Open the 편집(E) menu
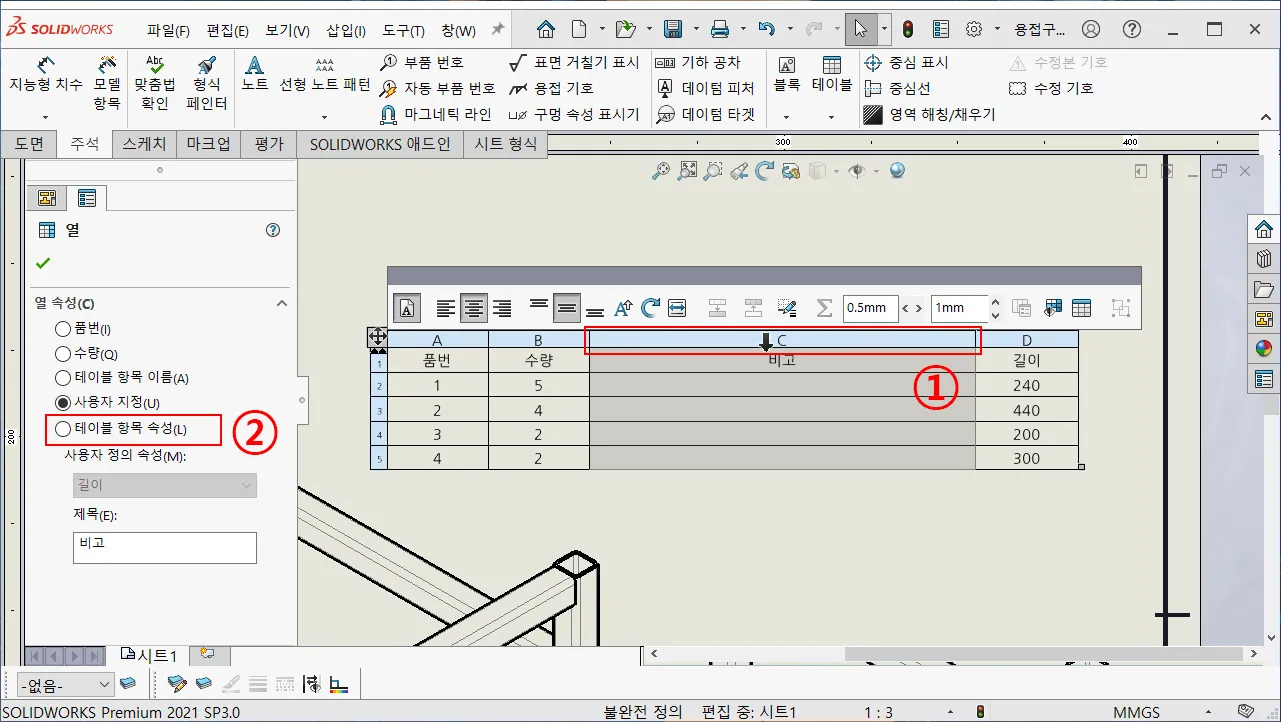Screen dimensions: 1281x722 (x=228, y=30)
